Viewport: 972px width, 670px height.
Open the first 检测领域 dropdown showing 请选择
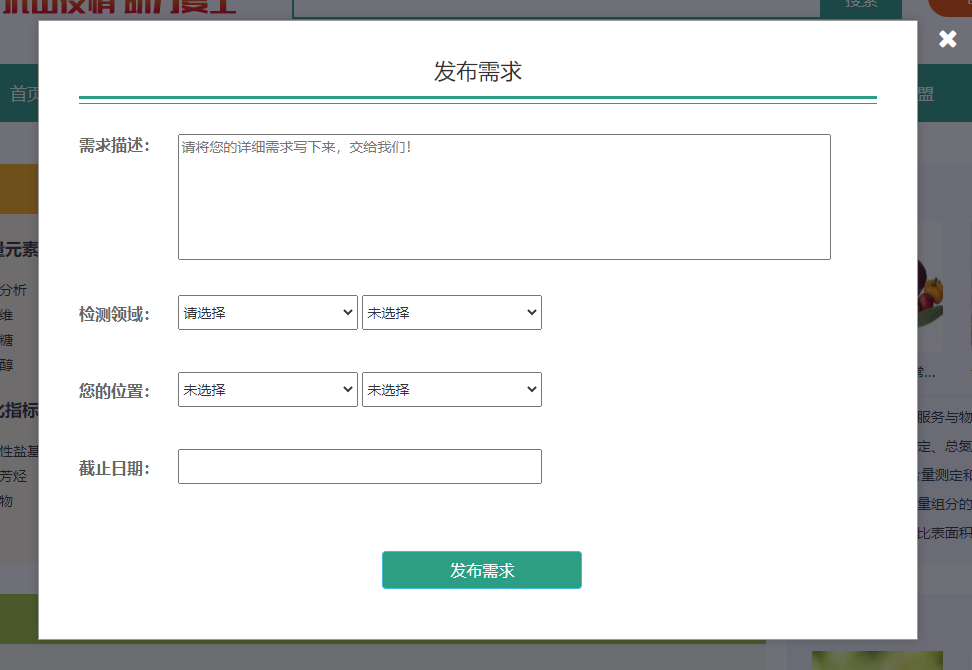tap(267, 313)
